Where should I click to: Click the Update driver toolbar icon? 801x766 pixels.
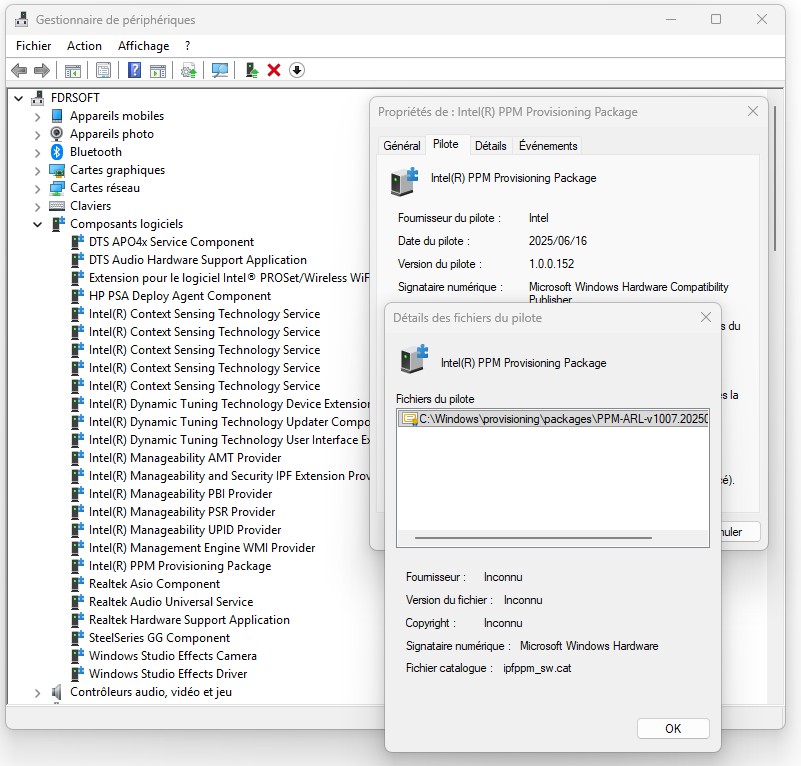pos(251,70)
